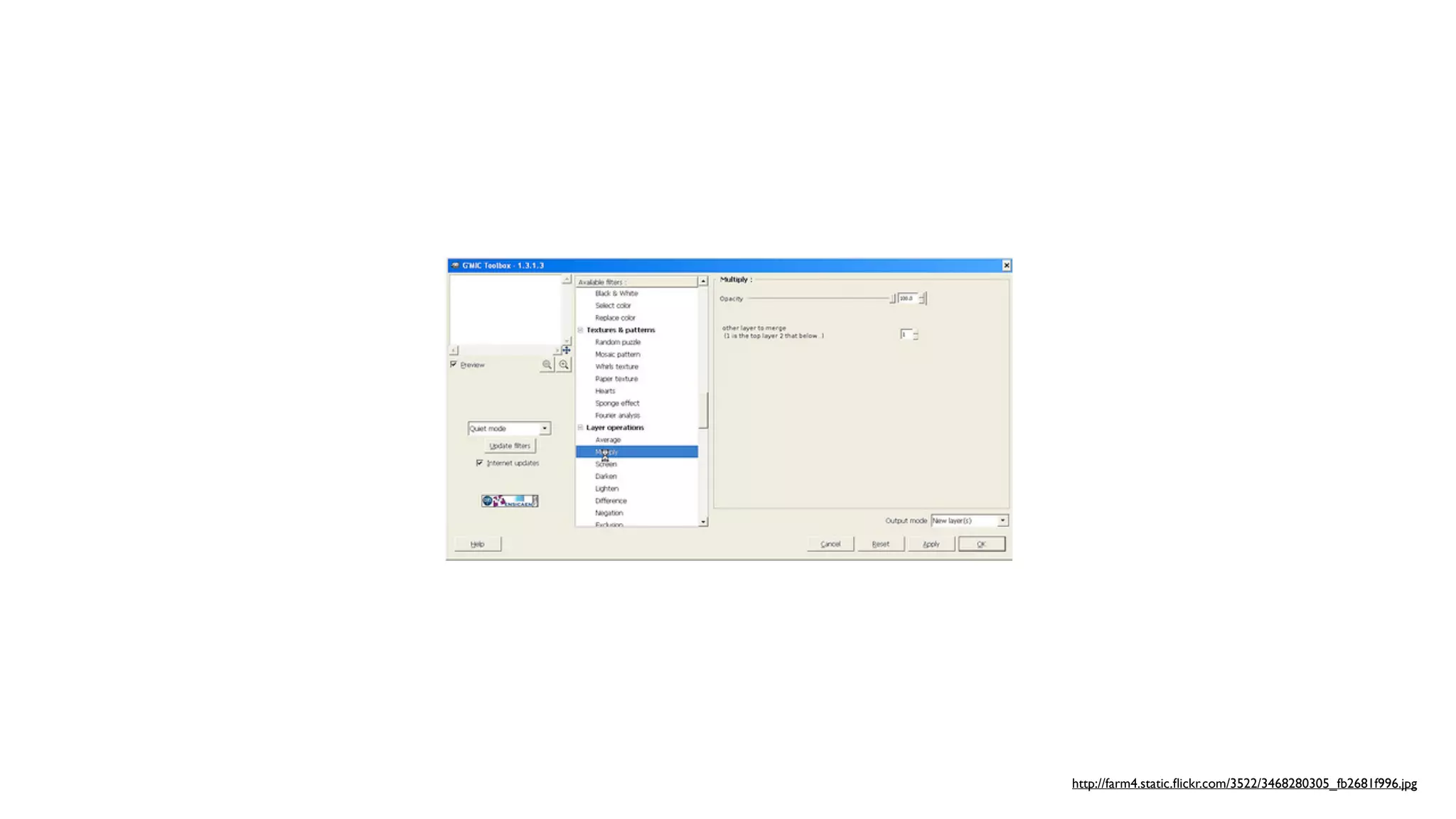Image resolution: width=1456 pixels, height=819 pixels.
Task: Close the G'MIC Toolbox dialog
Action: tap(1006, 265)
